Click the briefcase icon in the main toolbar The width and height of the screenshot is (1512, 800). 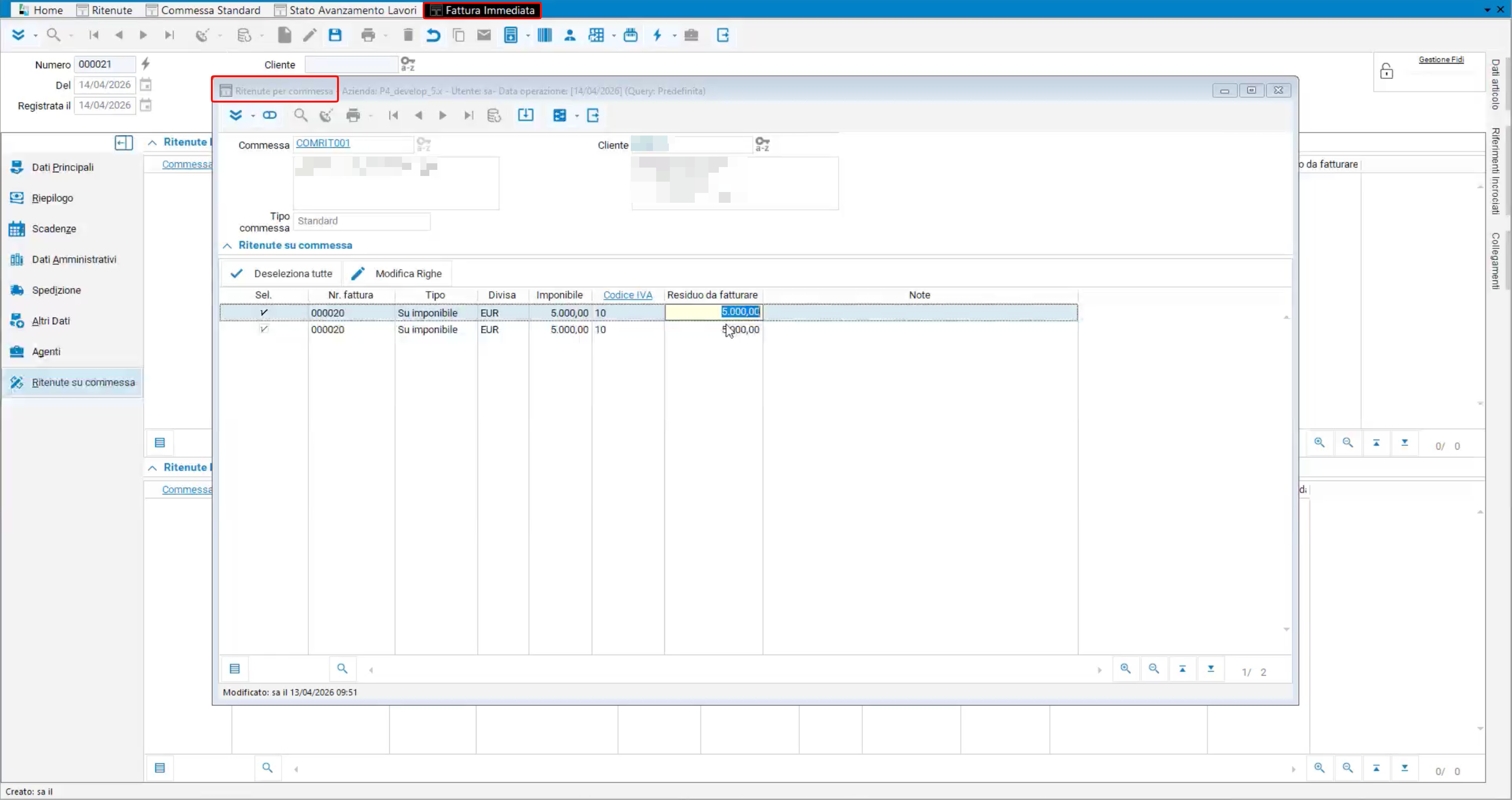pyautogui.click(x=692, y=35)
